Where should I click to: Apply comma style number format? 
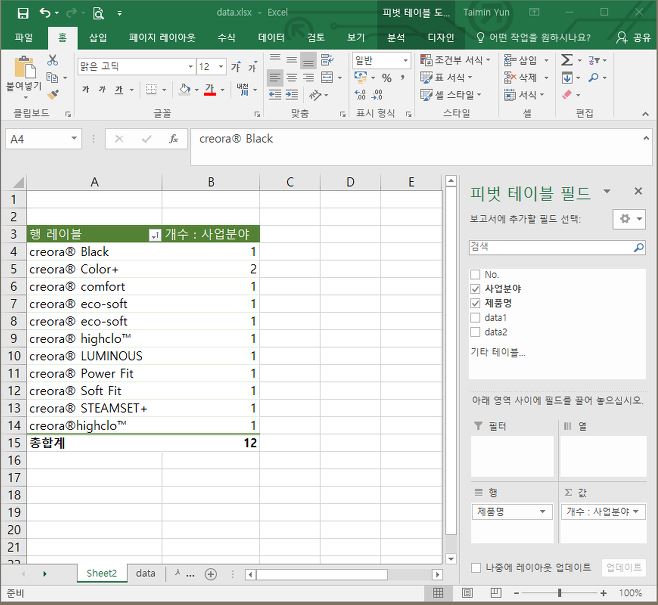(403, 78)
